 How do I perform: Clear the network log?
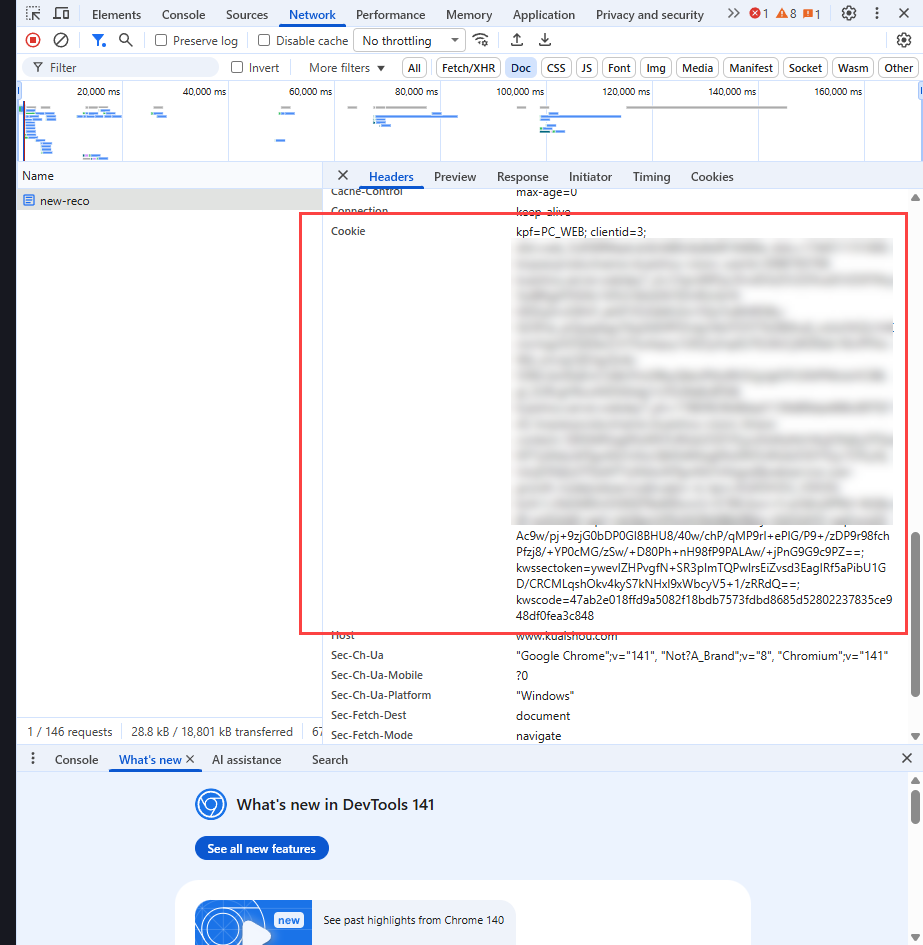pyautogui.click(x=61, y=40)
